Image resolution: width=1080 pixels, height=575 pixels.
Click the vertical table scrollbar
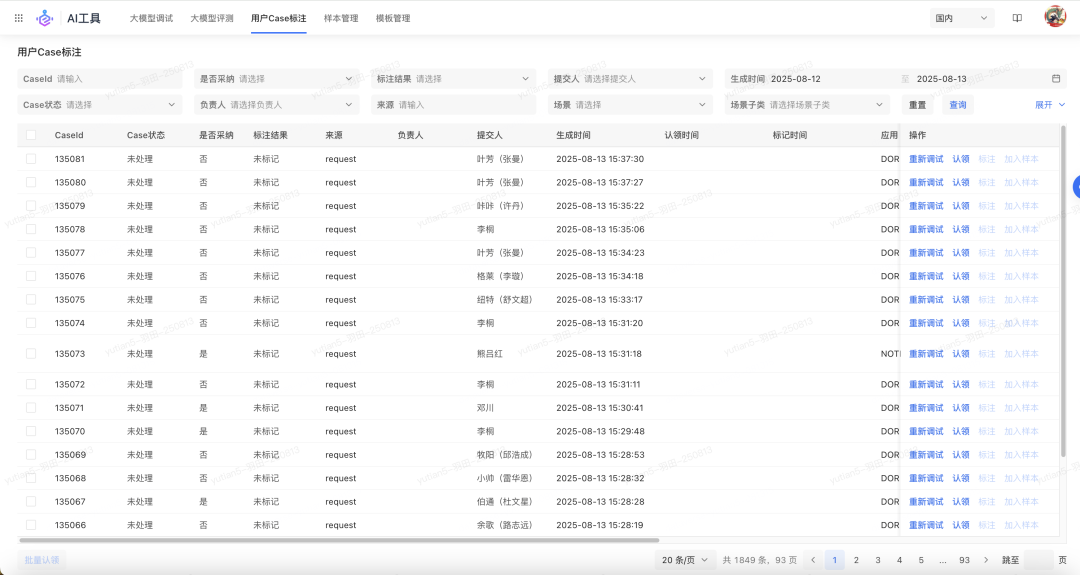(x=1063, y=291)
